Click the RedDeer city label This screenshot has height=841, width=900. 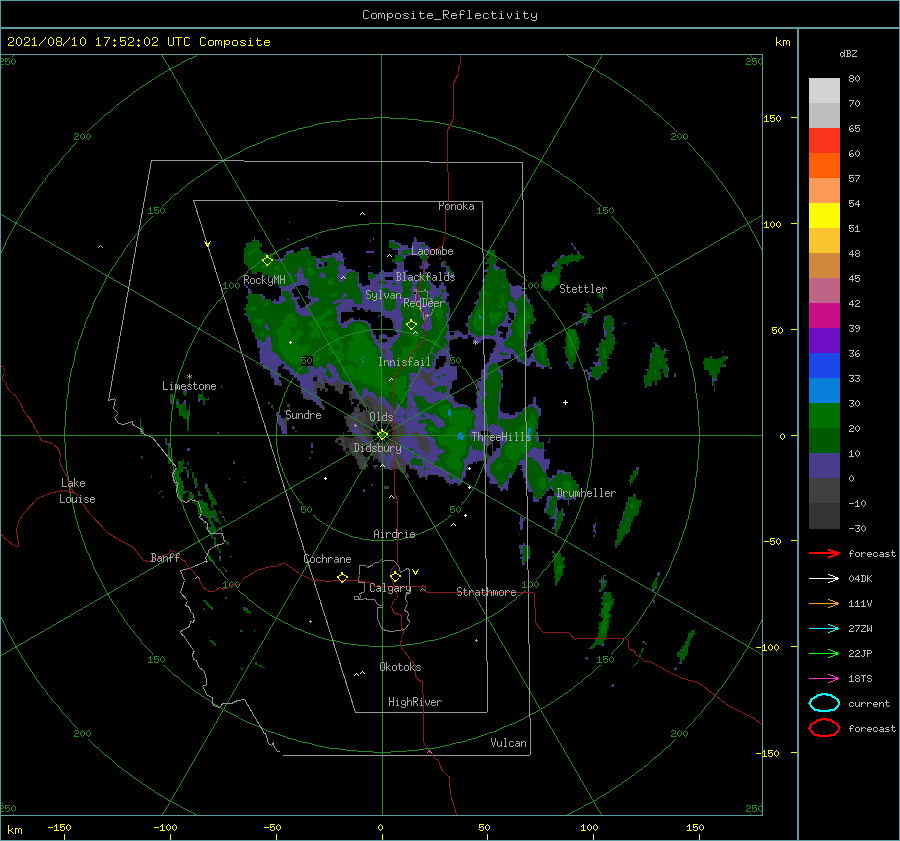[x=424, y=303]
